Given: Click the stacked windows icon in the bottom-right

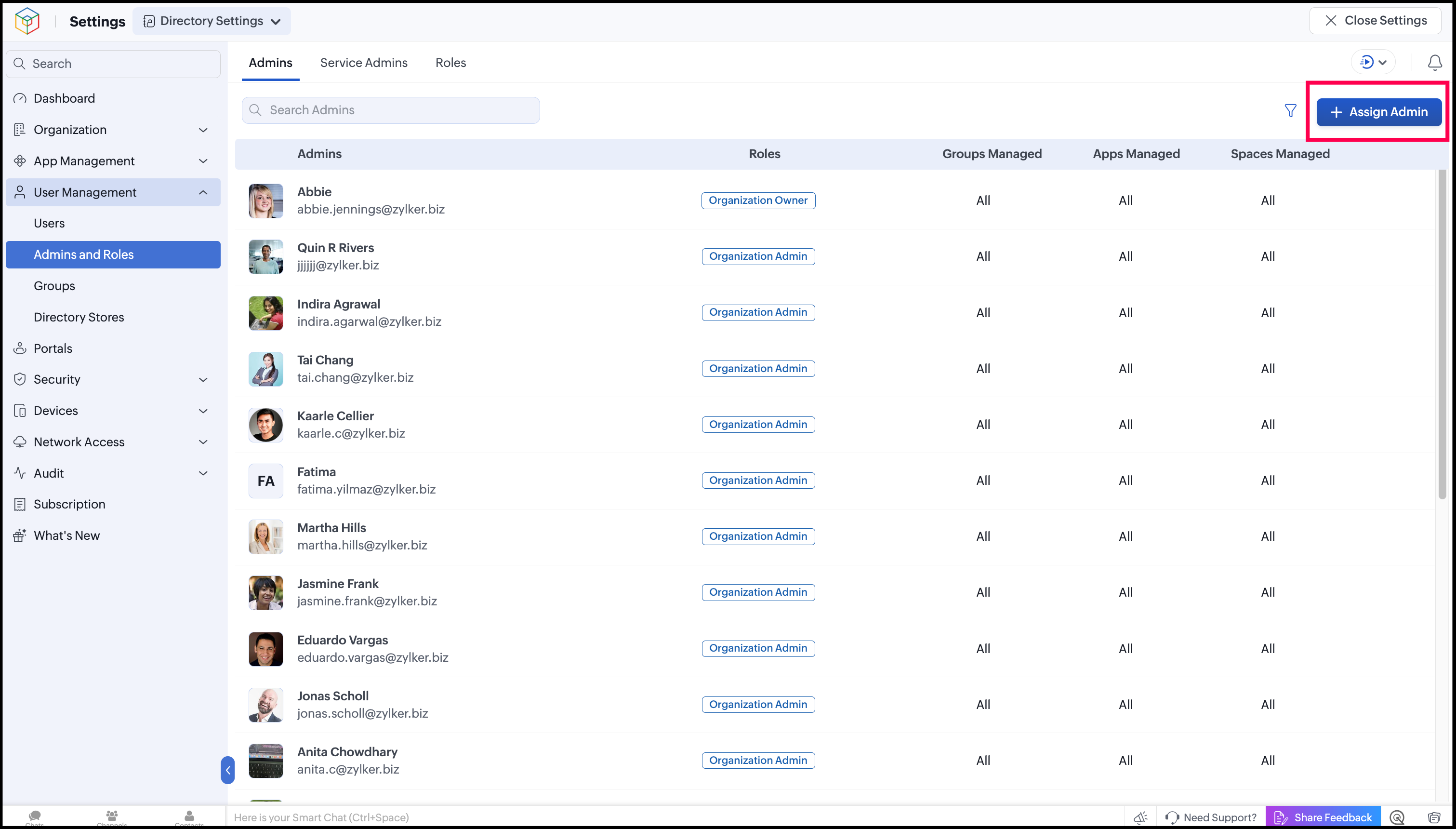Looking at the screenshot, I should point(1434,817).
